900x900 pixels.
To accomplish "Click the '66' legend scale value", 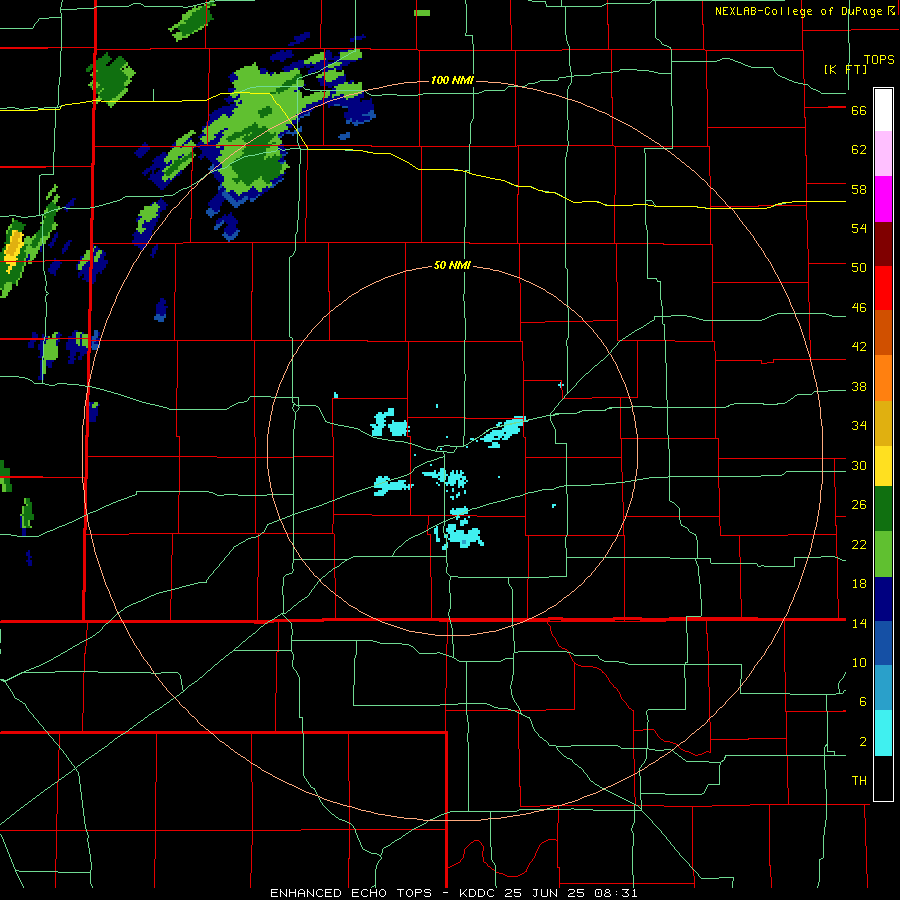I will pos(859,111).
